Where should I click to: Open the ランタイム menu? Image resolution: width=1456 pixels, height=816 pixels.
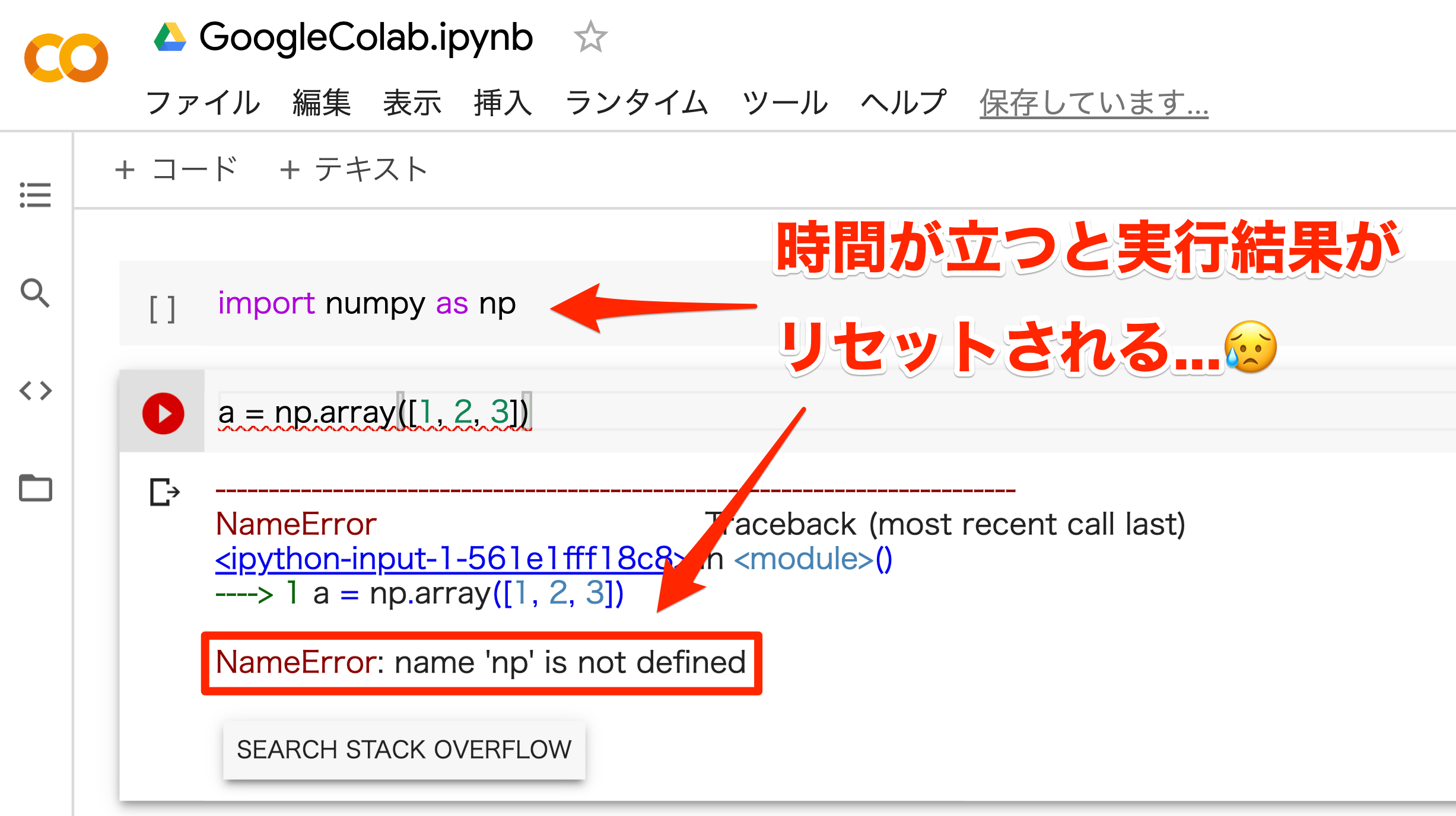637,103
